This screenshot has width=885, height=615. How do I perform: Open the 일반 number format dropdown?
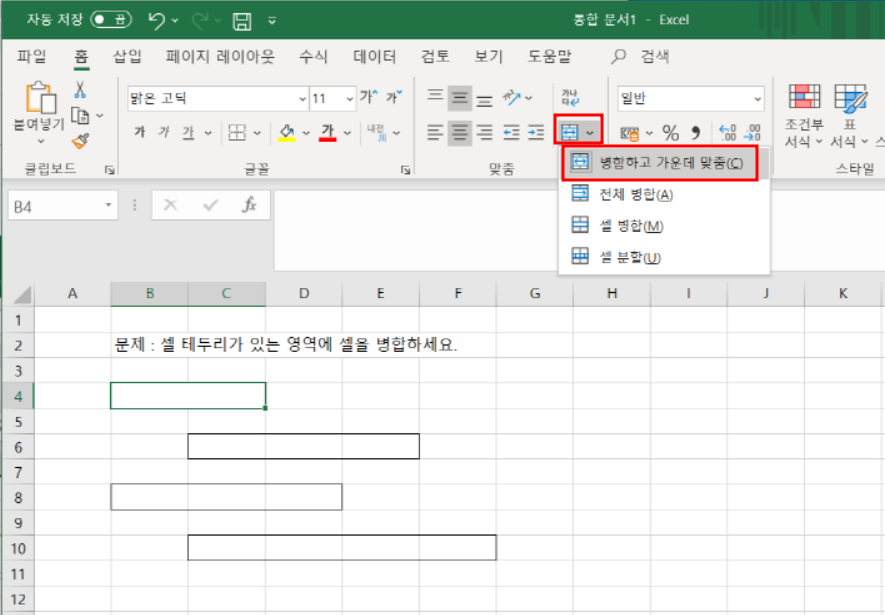click(x=757, y=99)
